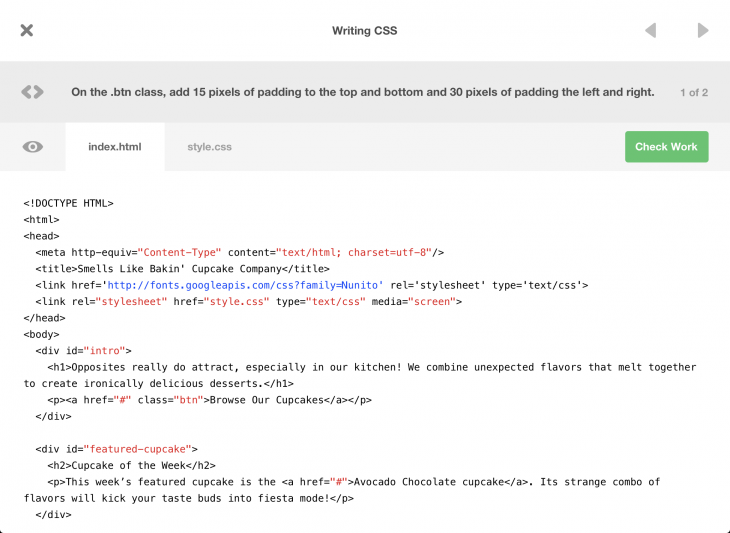Click the code brackets icon beside instructions
The width and height of the screenshot is (730, 533).
tap(33, 92)
